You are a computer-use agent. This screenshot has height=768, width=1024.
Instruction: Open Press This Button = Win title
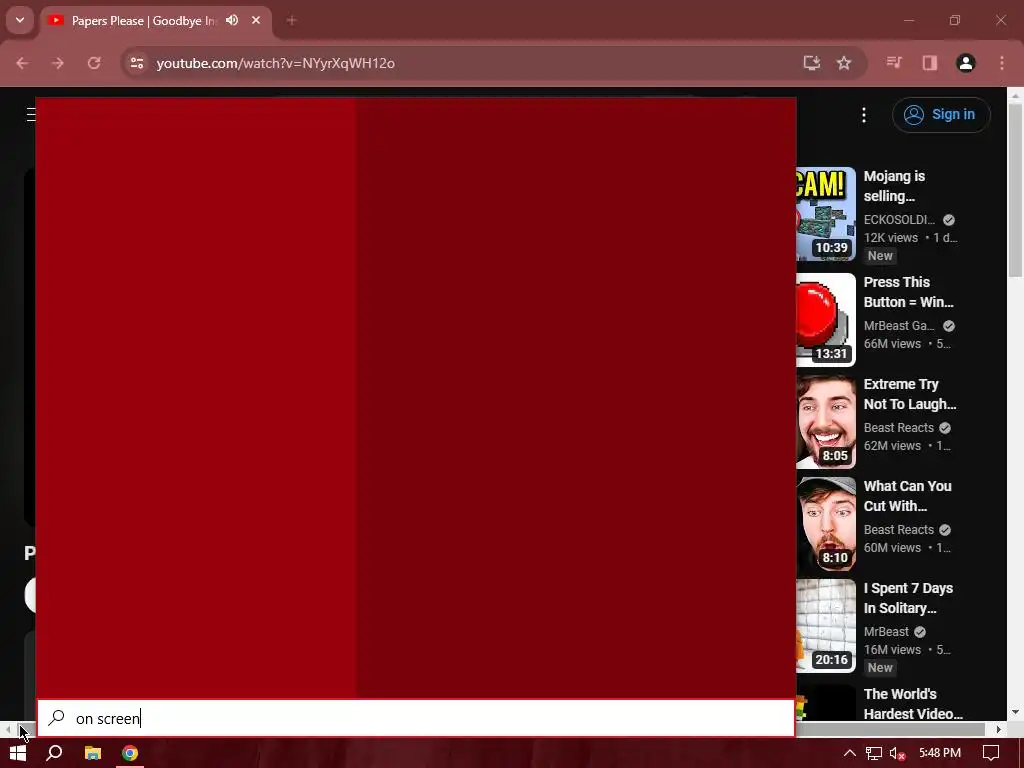click(908, 292)
